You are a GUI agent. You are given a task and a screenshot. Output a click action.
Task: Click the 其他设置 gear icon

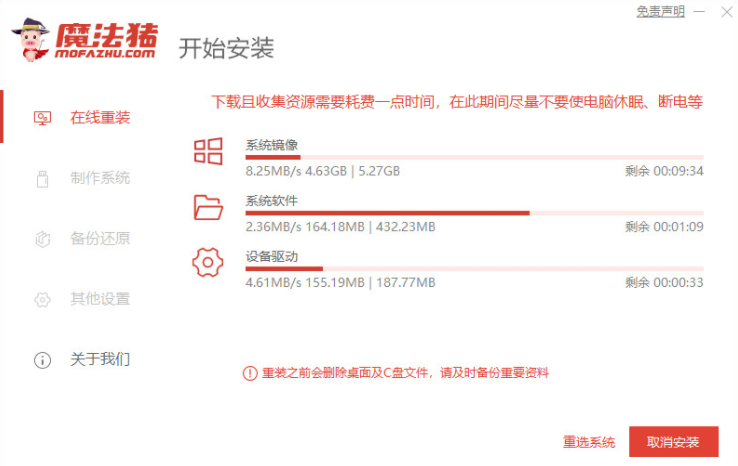[x=42, y=300]
